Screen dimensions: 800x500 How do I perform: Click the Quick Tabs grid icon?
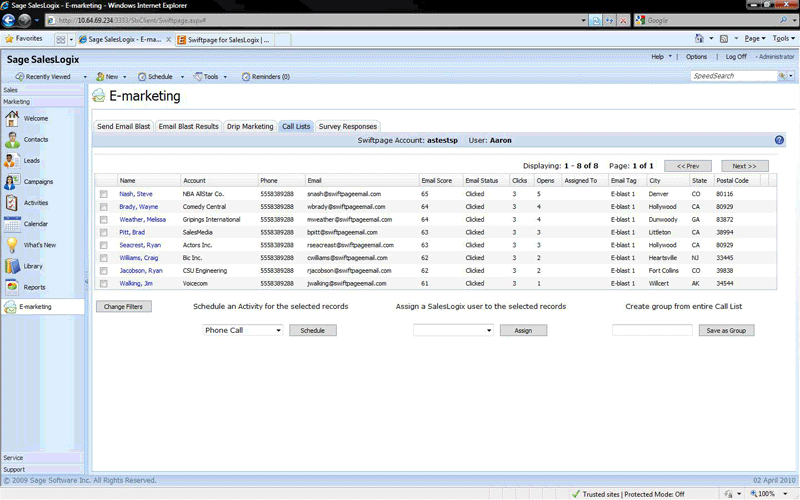(x=61, y=39)
